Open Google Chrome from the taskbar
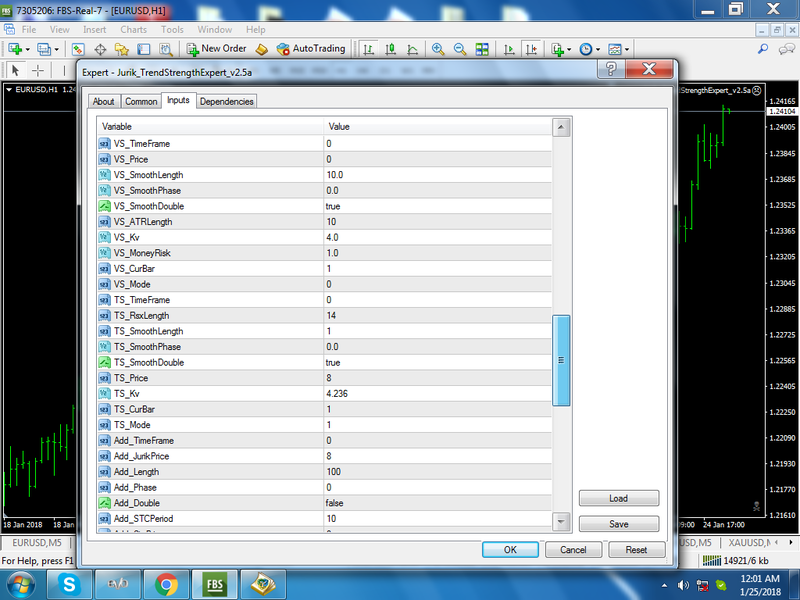The height and width of the screenshot is (600, 800). (x=166, y=585)
